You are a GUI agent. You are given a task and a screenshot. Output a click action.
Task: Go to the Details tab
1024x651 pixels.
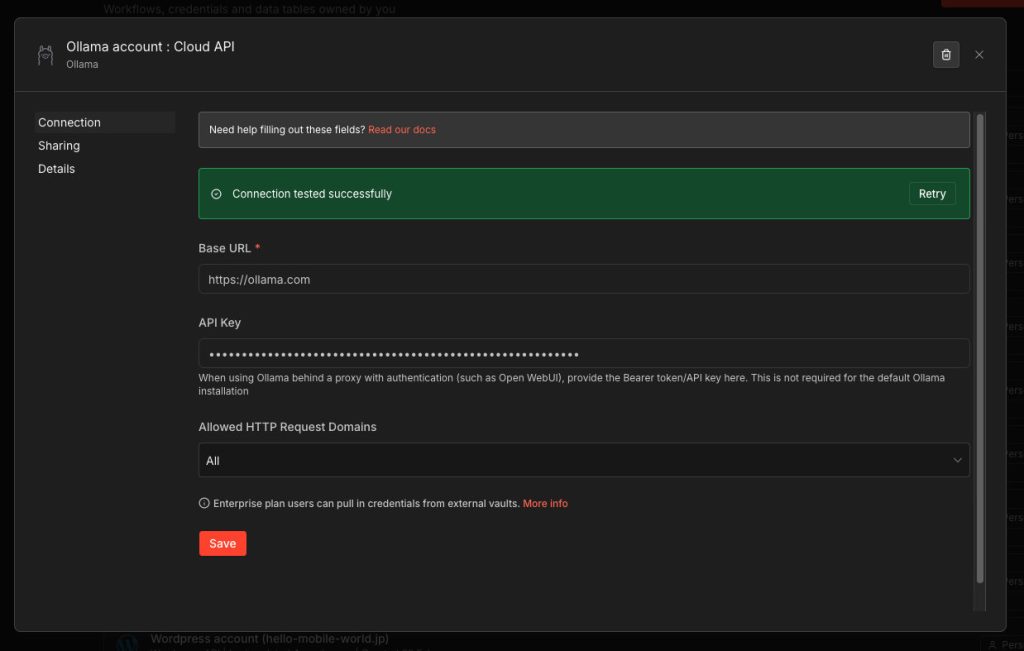click(57, 169)
